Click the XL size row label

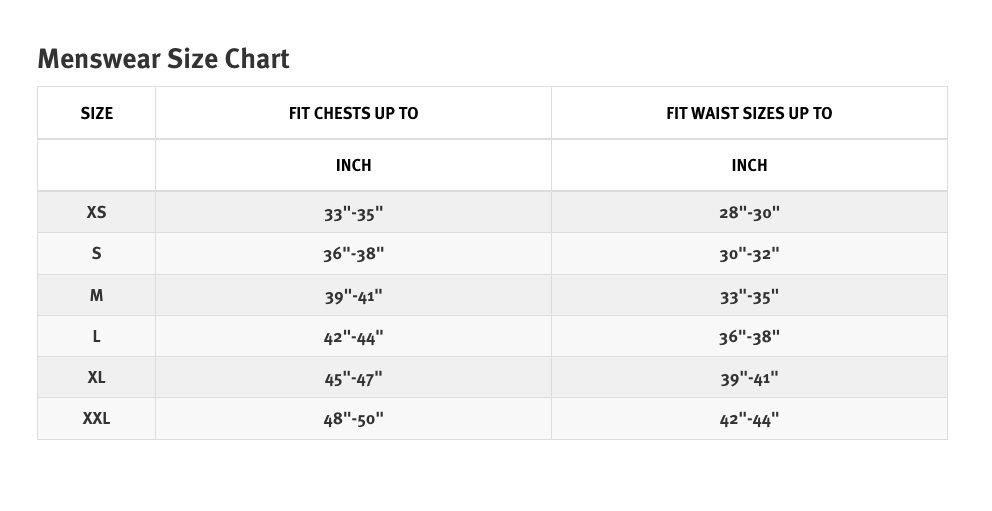(x=96, y=377)
